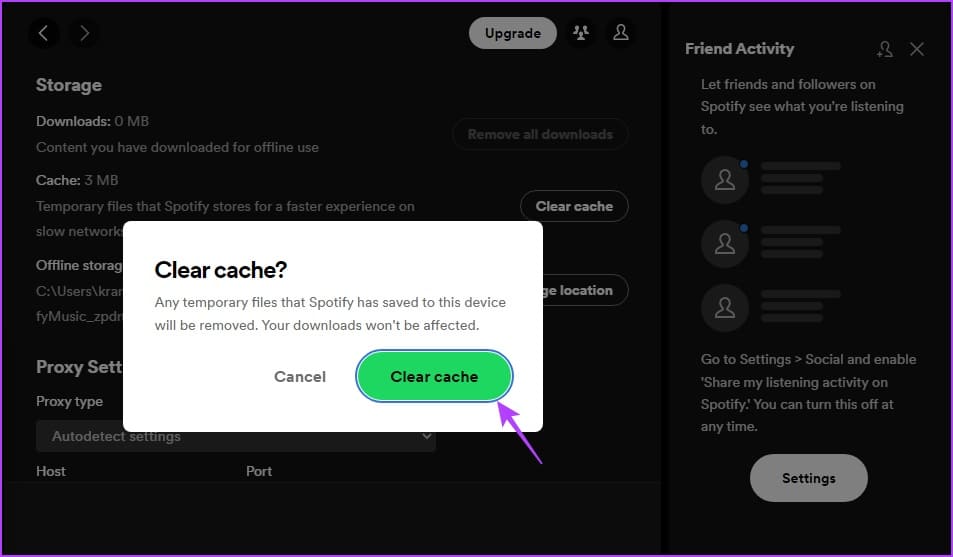The width and height of the screenshot is (953, 557).
Task: Click Remove all downloads
Action: [x=540, y=134]
